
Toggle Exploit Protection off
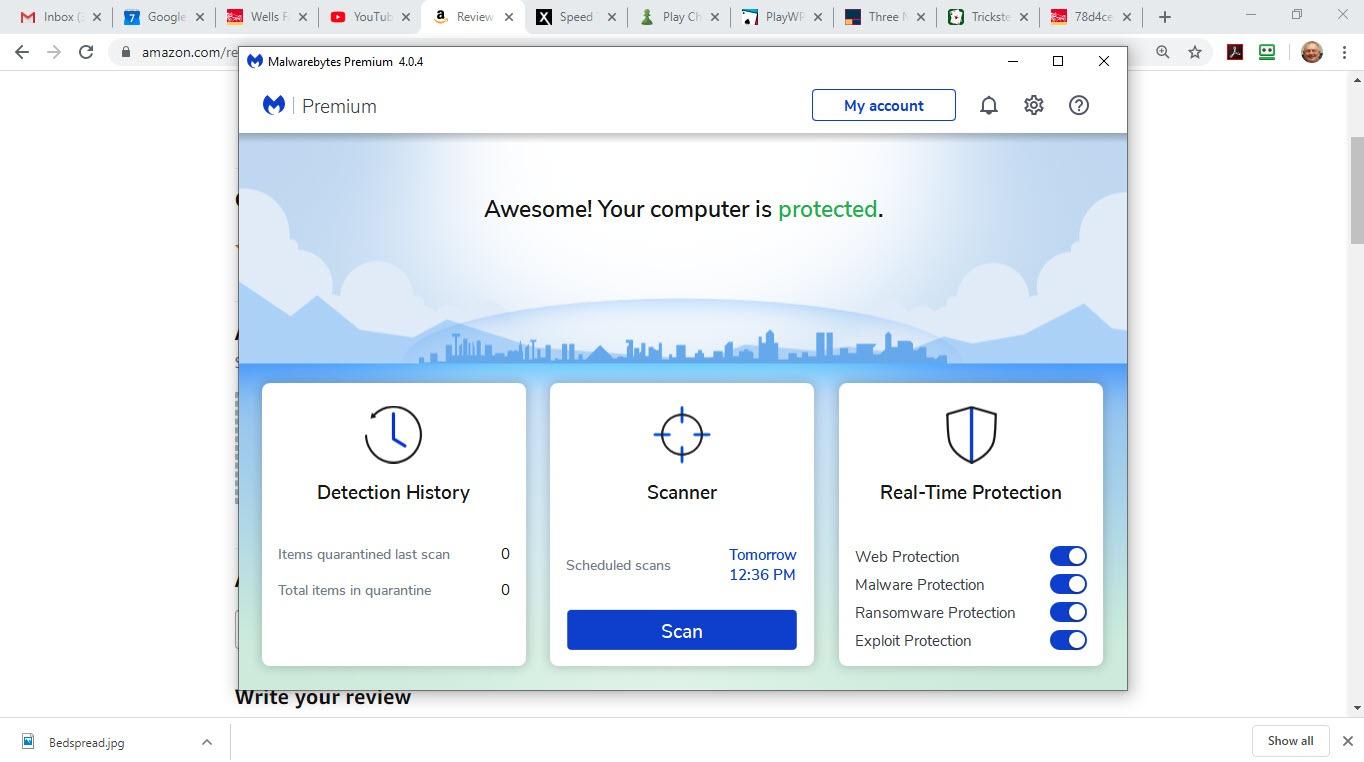(x=1068, y=639)
